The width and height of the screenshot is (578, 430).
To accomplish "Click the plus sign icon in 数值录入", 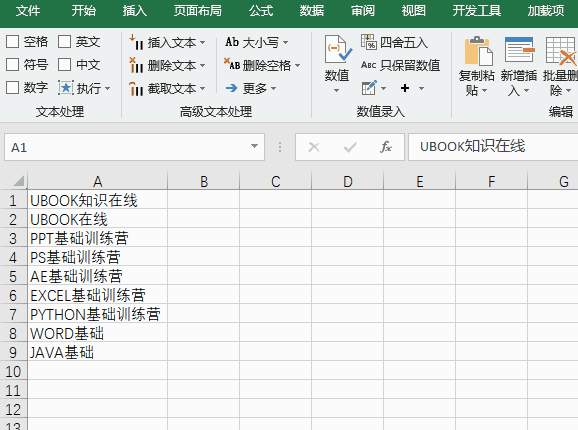I will pos(405,88).
